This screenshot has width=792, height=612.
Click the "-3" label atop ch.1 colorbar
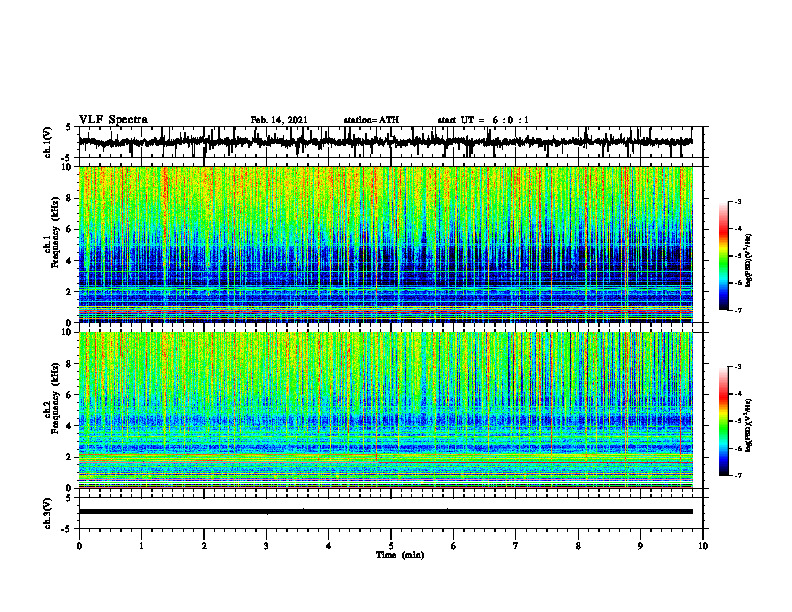coord(738,202)
